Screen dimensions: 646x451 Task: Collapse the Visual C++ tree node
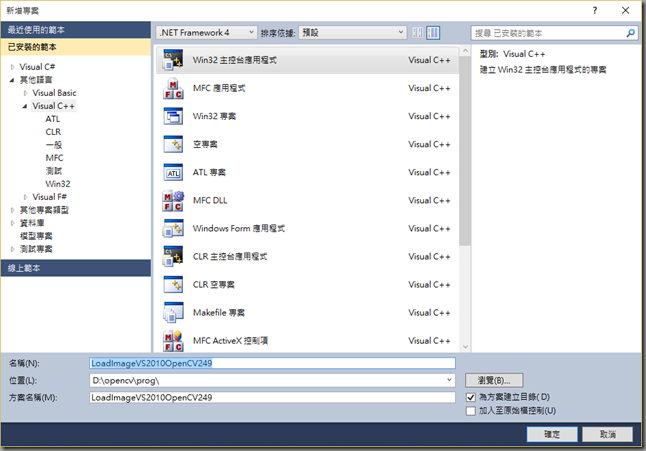point(25,106)
